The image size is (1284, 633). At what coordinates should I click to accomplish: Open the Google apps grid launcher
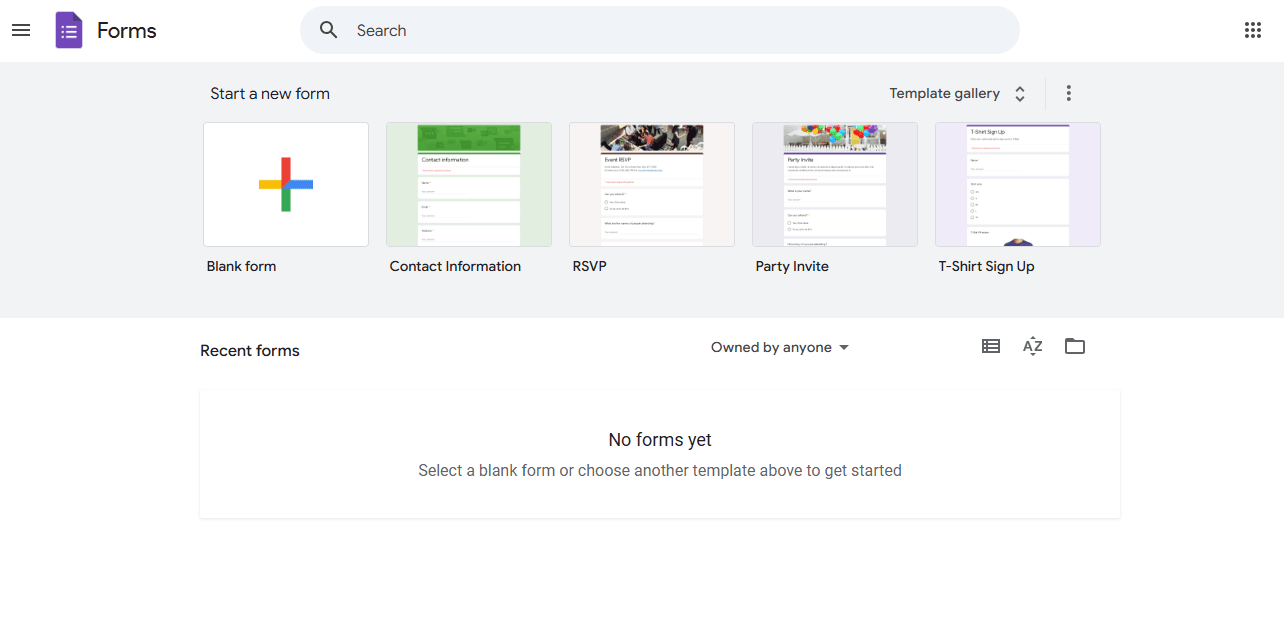1252,30
